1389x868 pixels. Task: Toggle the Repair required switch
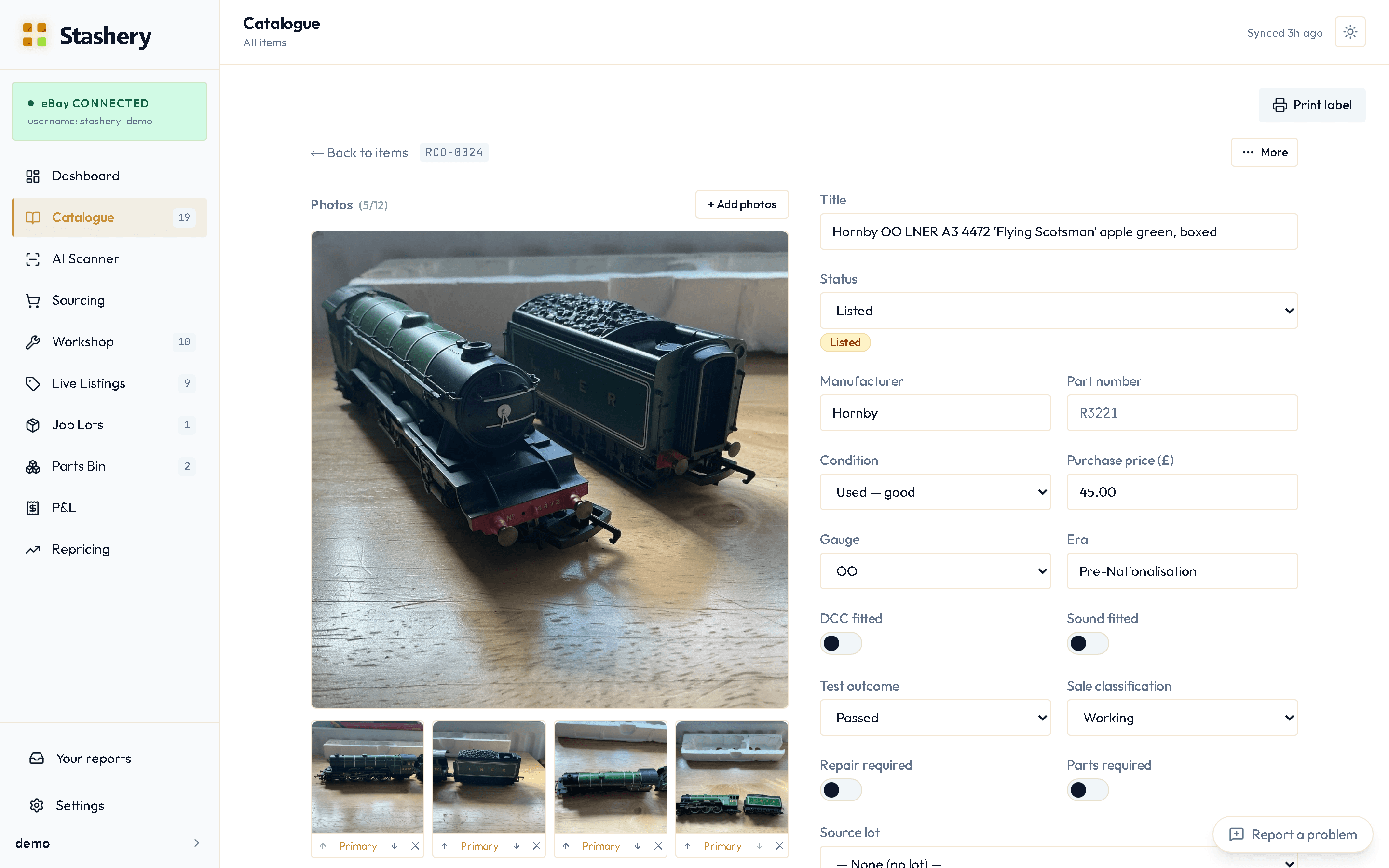(841, 790)
